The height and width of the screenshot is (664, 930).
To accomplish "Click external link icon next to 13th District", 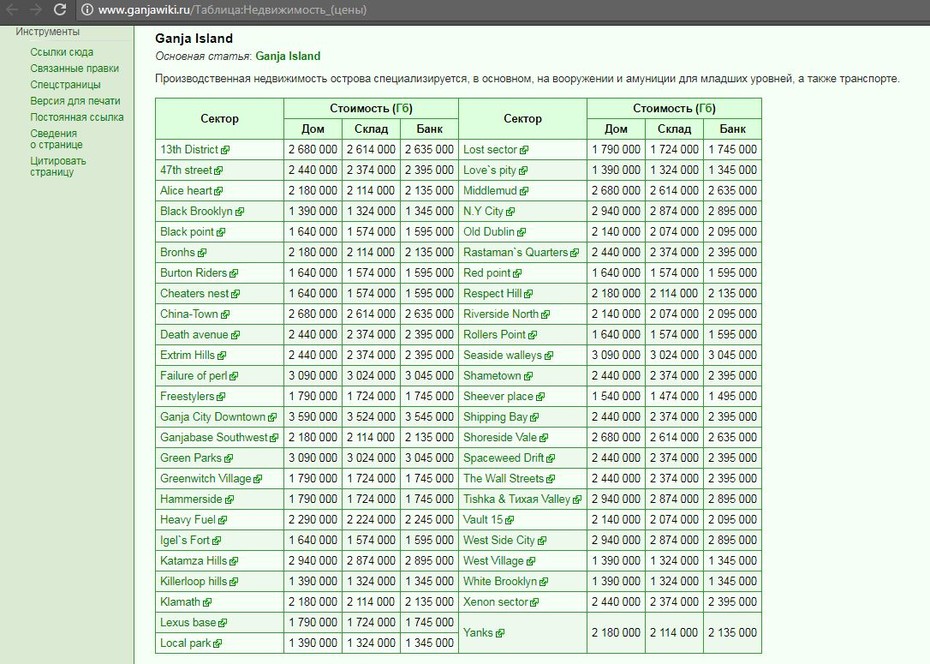I will point(225,150).
